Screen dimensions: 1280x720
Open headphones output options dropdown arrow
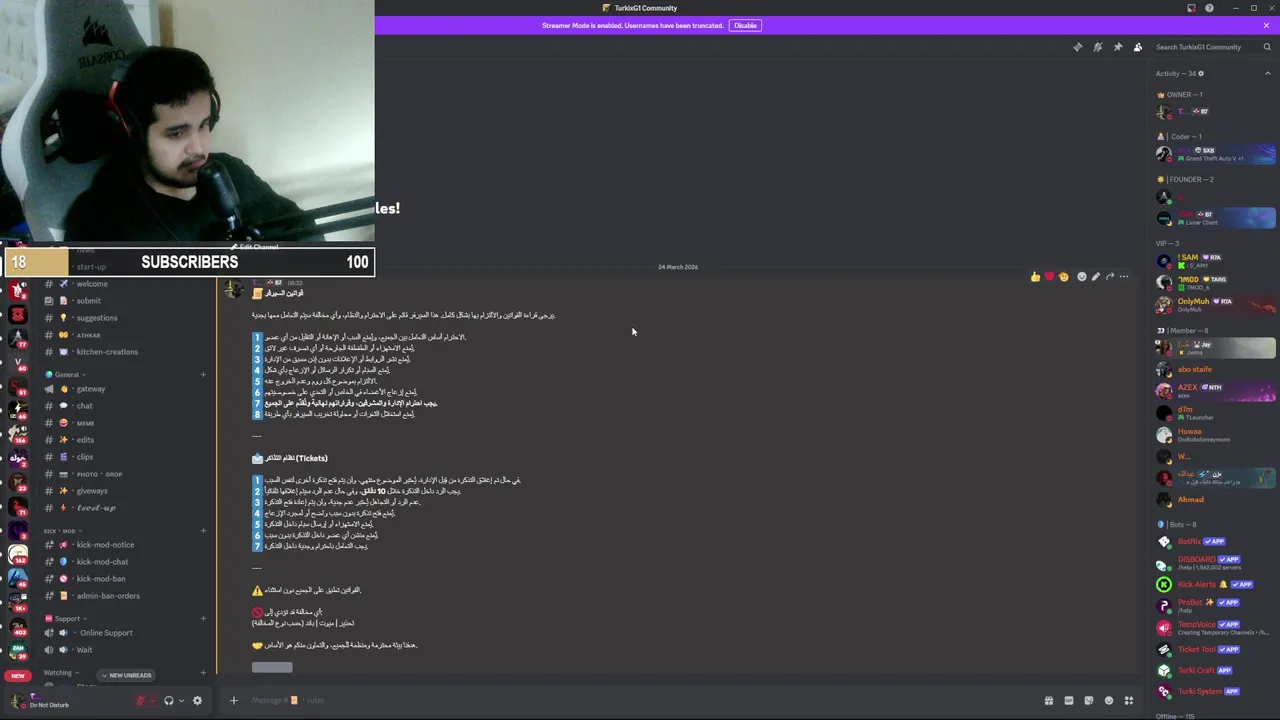[x=181, y=701]
